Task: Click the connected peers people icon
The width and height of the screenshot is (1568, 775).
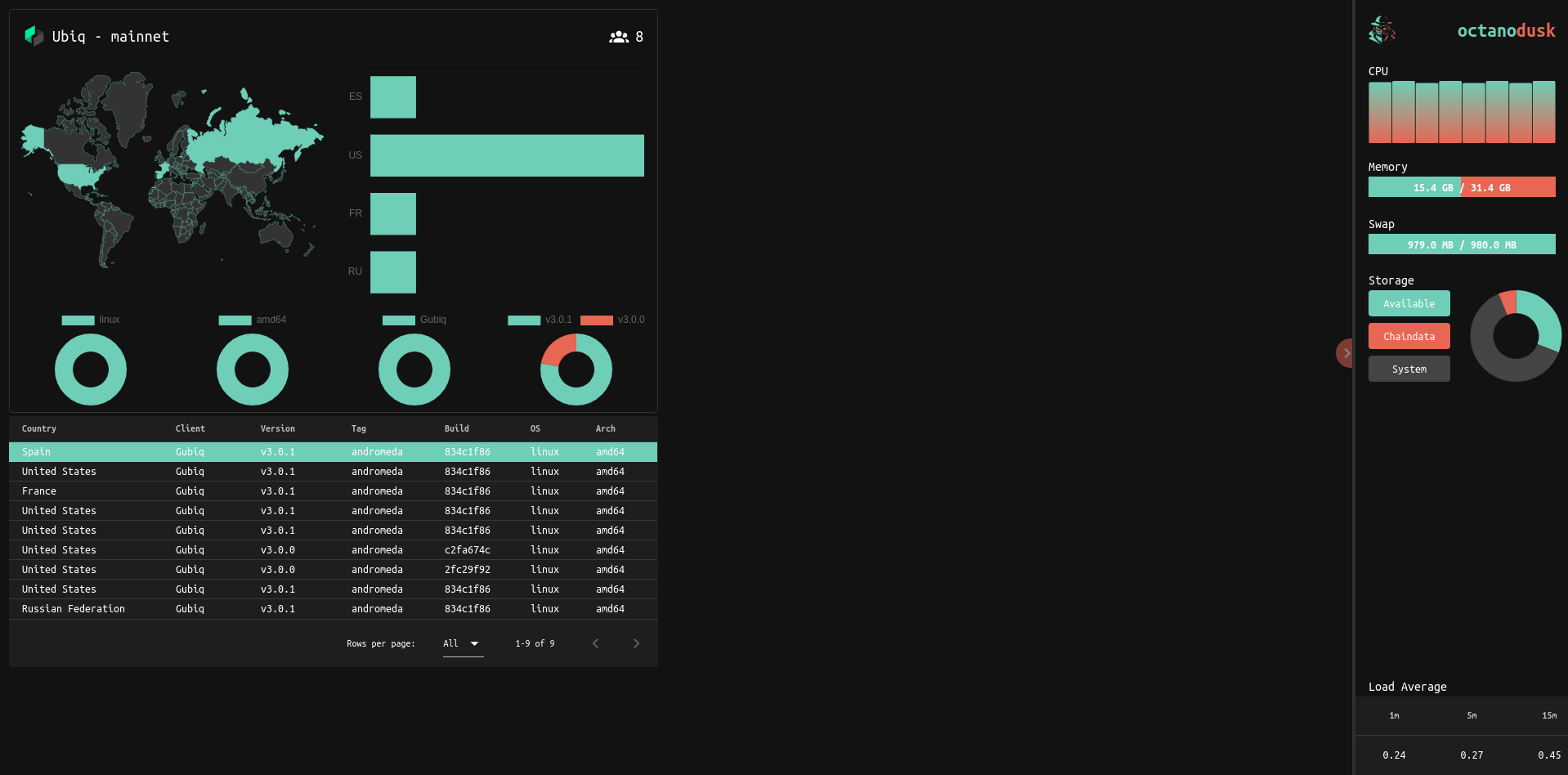Action: [x=619, y=37]
